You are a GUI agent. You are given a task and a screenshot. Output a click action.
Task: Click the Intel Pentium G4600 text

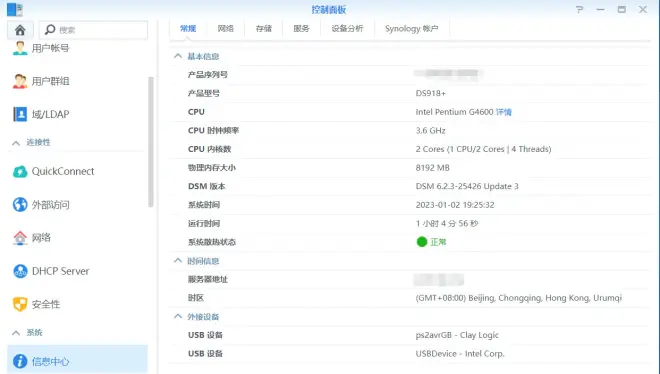(x=454, y=112)
